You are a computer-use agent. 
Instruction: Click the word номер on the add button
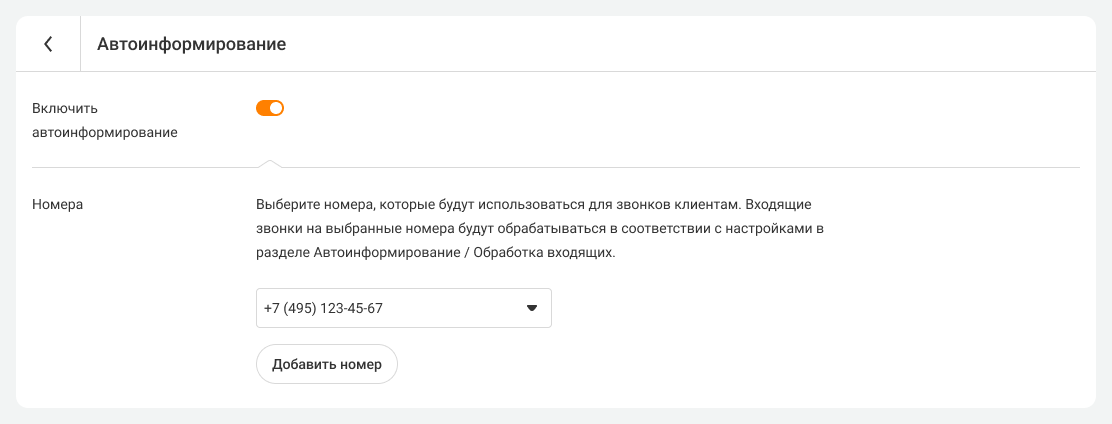(x=361, y=364)
